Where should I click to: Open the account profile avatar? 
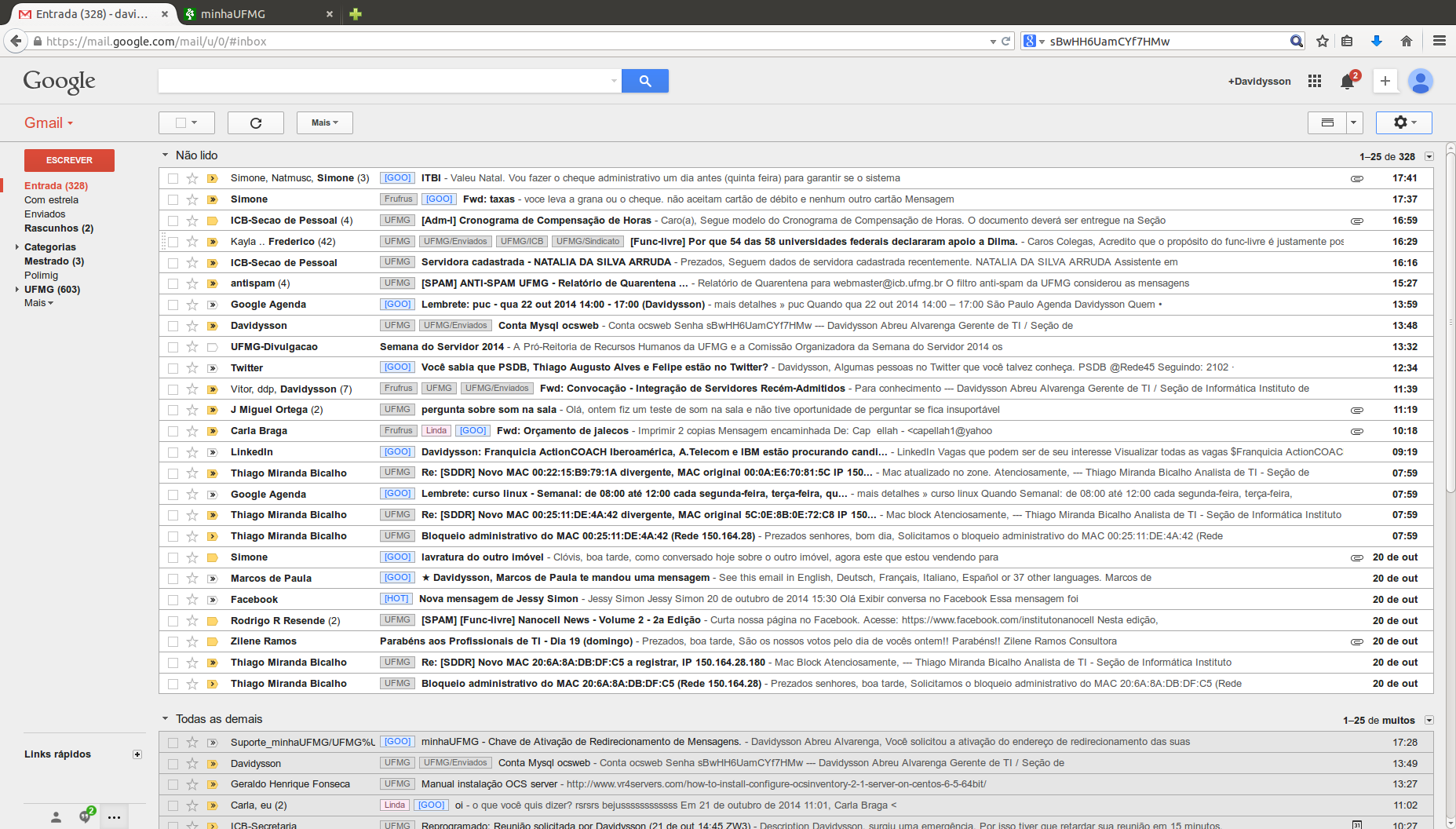pyautogui.click(x=1420, y=81)
